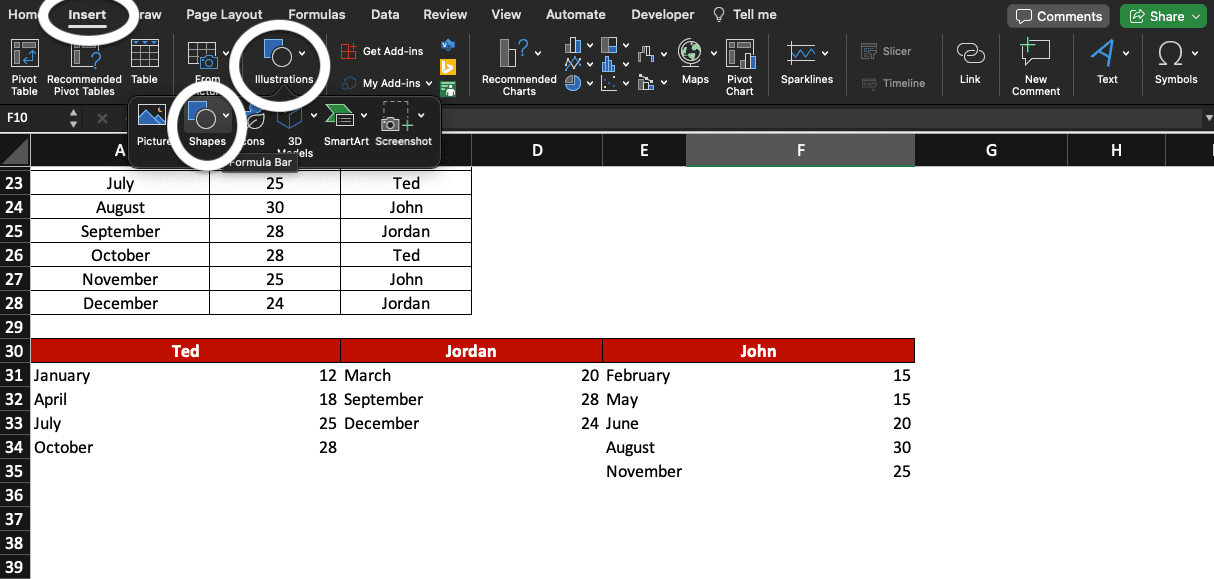Insert a Pivot Chart
Image resolution: width=1214 pixels, height=579 pixels.
[740, 66]
